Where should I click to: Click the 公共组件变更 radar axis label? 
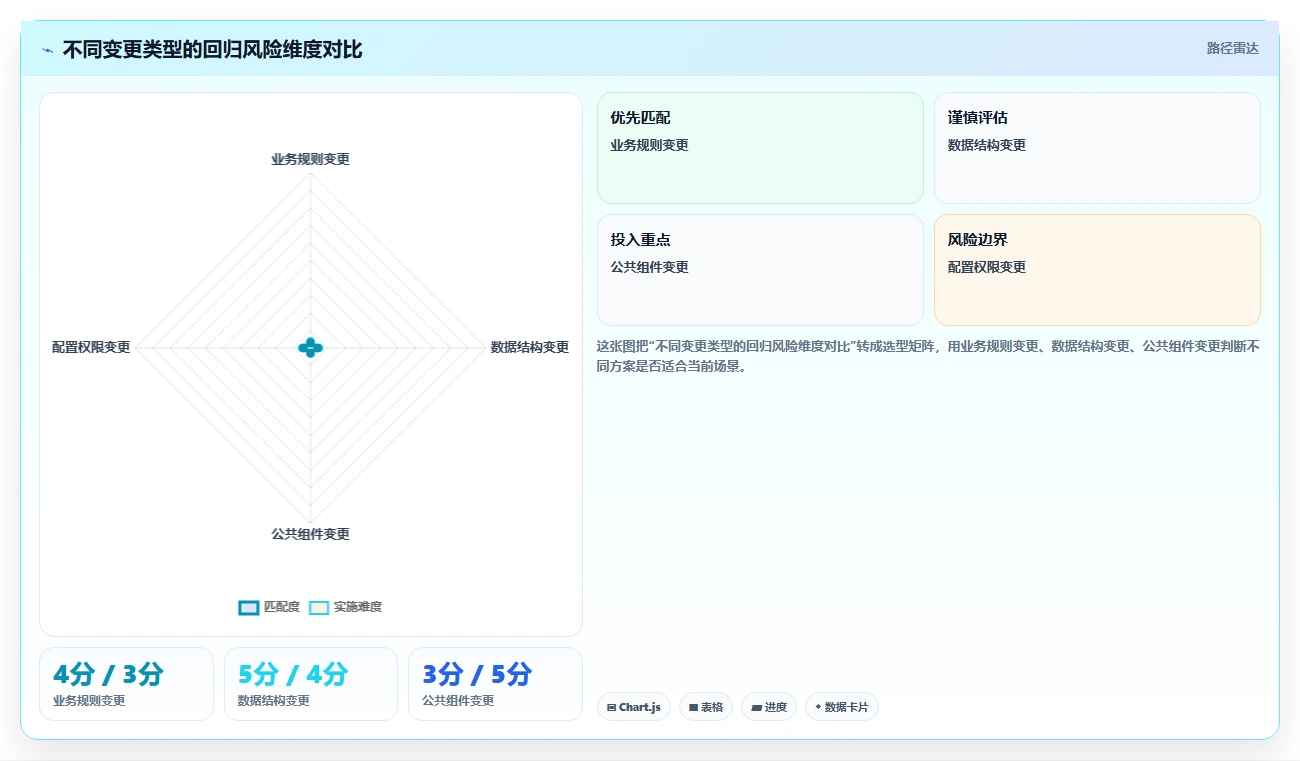click(311, 534)
